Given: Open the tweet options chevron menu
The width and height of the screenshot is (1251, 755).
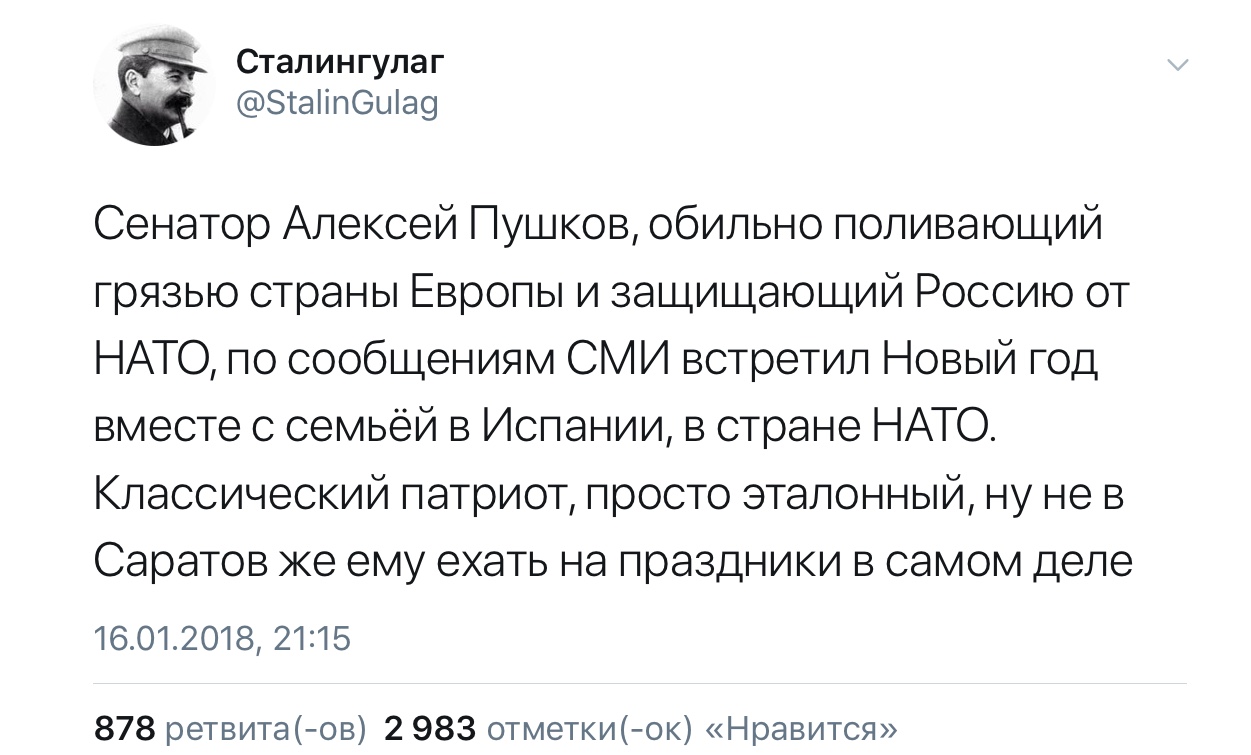Looking at the screenshot, I should click(1178, 66).
